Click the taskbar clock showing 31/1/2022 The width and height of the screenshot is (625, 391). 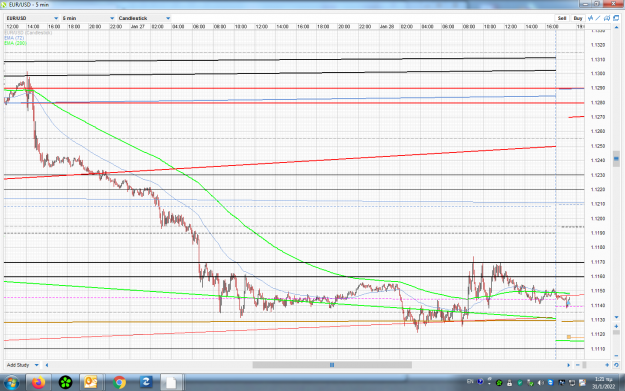coord(603,383)
